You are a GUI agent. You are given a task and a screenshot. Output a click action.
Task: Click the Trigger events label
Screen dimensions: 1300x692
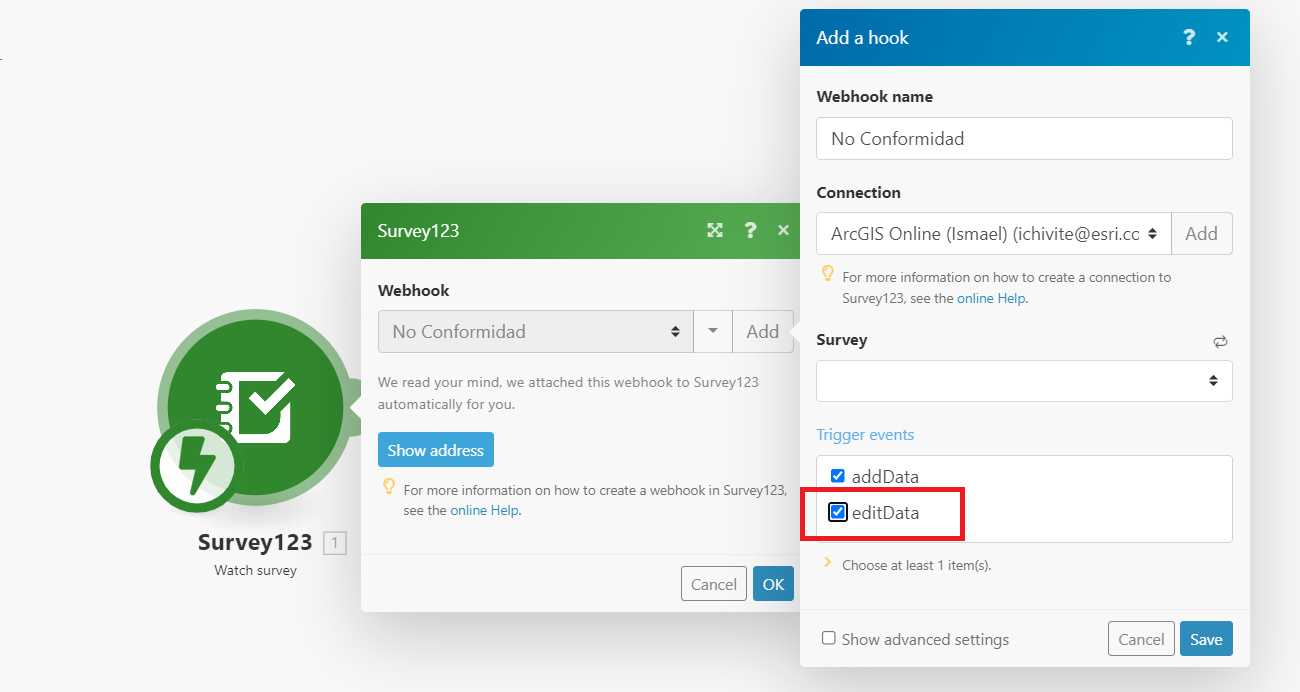(x=865, y=434)
